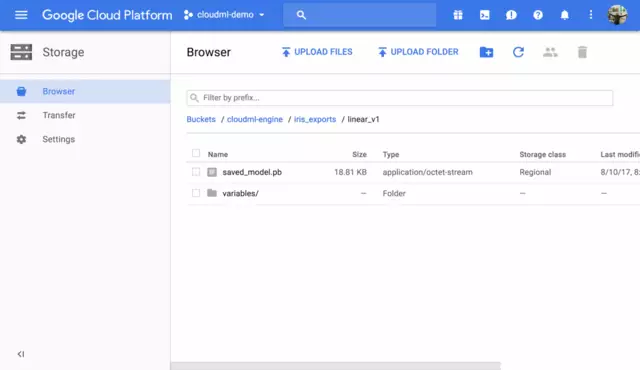
Task: Click the Settings gear icon in sidebar
Action: point(21,139)
